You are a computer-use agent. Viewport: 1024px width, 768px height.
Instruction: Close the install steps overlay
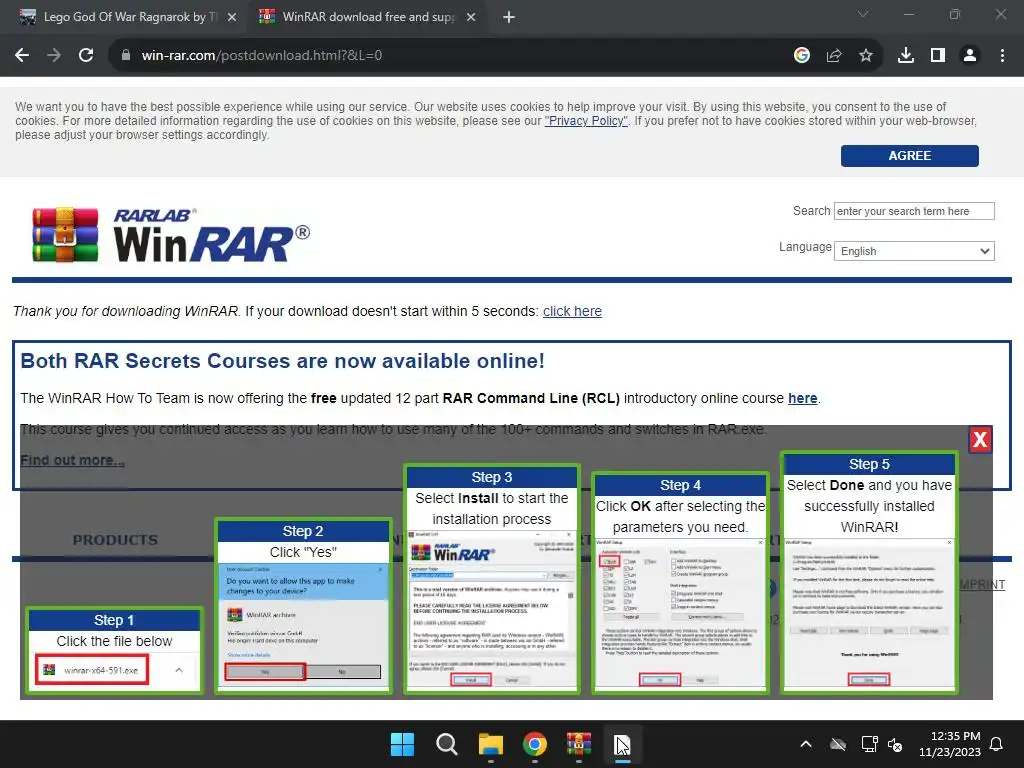980,440
